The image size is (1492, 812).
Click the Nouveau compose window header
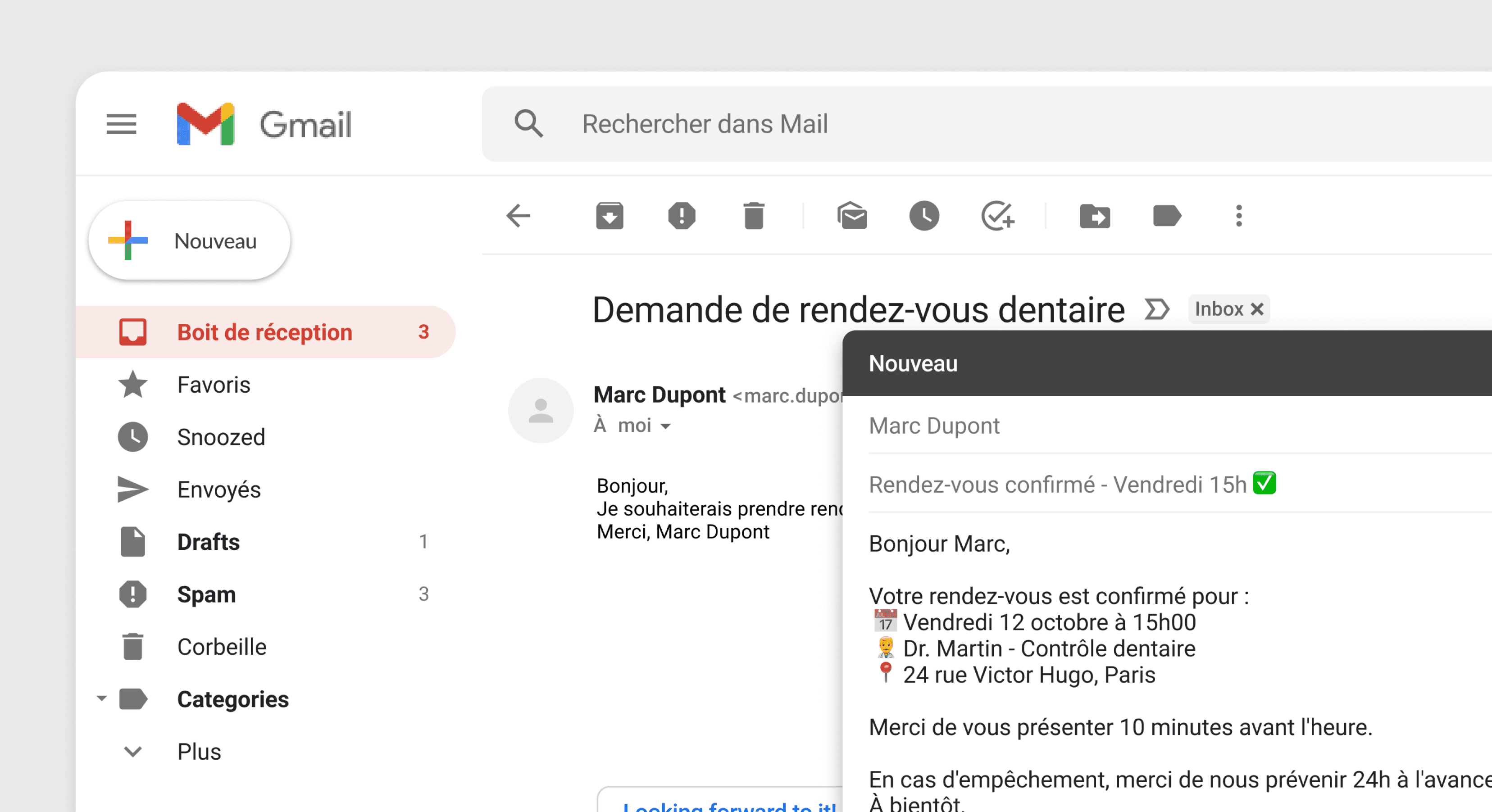[1167, 363]
